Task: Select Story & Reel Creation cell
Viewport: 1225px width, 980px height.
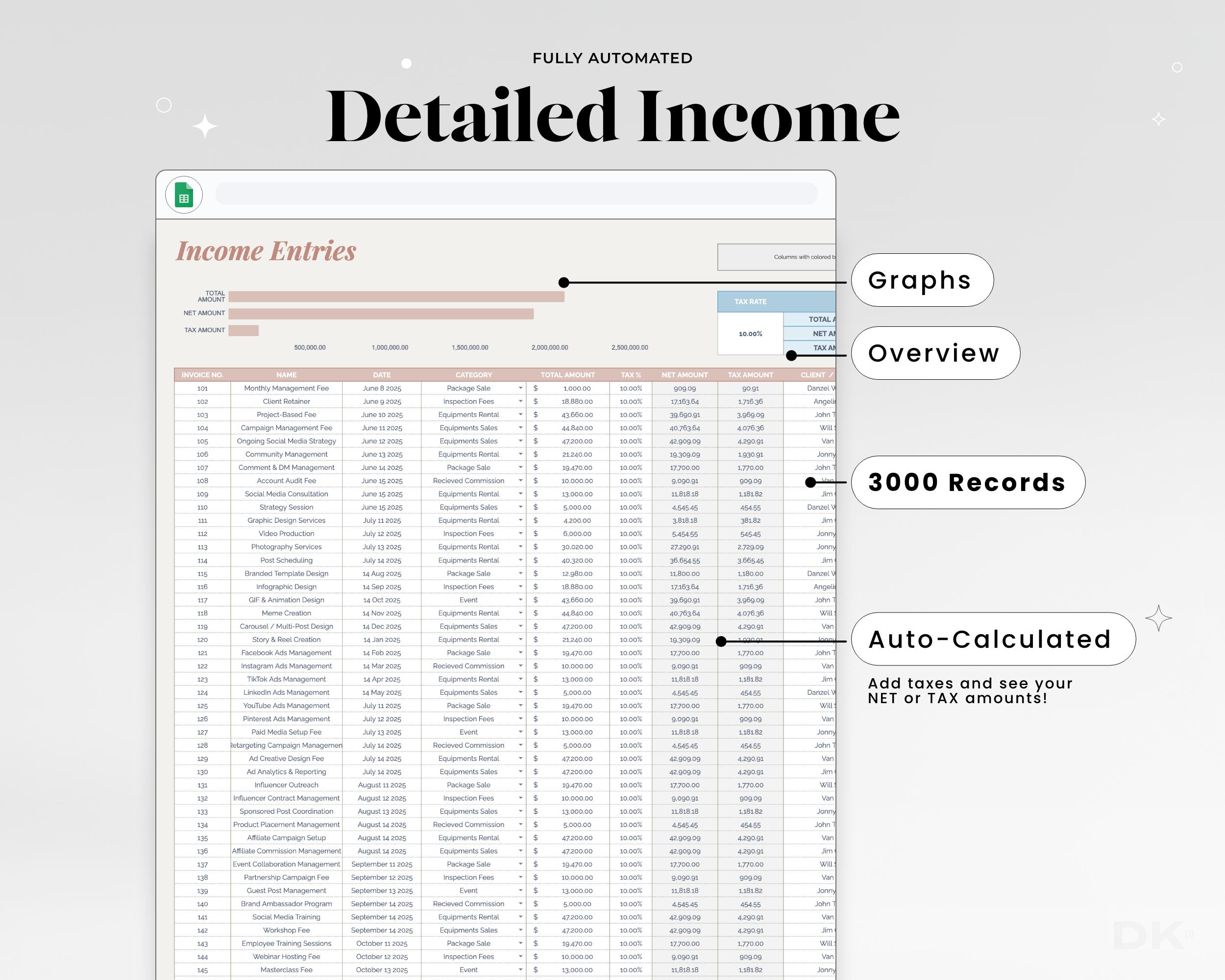Action: point(286,639)
